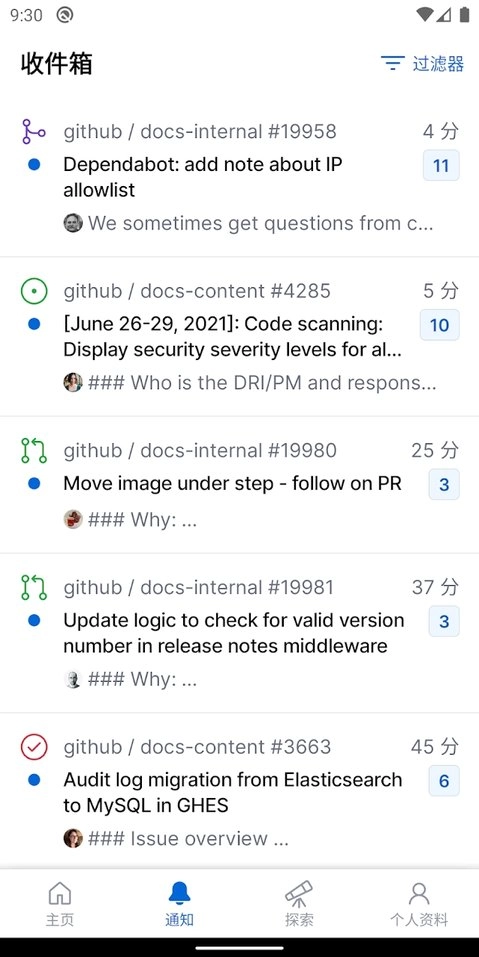
Task: Open "Move image under step - follow on PR"
Action: point(239,485)
